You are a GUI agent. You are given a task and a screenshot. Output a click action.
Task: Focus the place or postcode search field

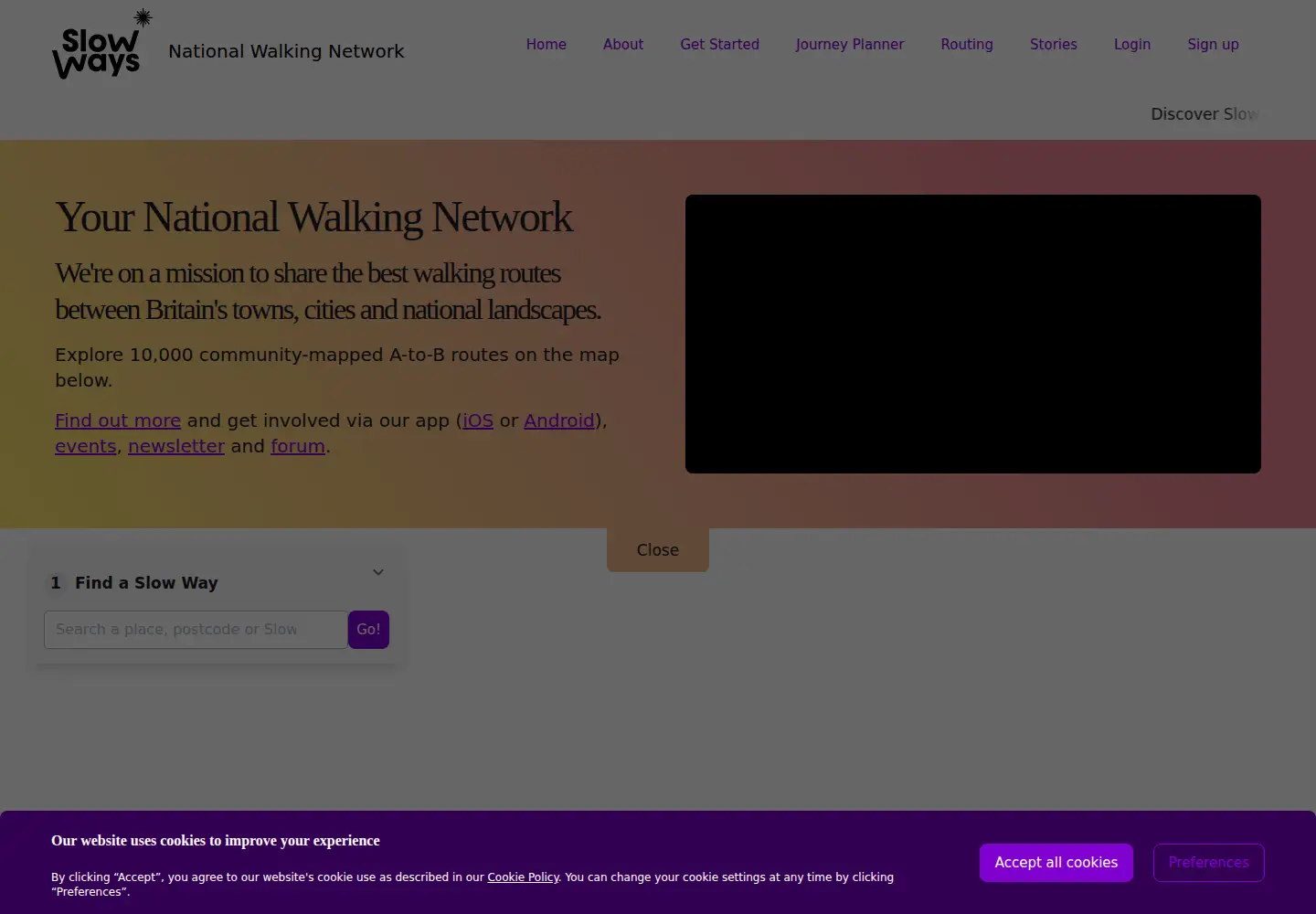pos(196,630)
